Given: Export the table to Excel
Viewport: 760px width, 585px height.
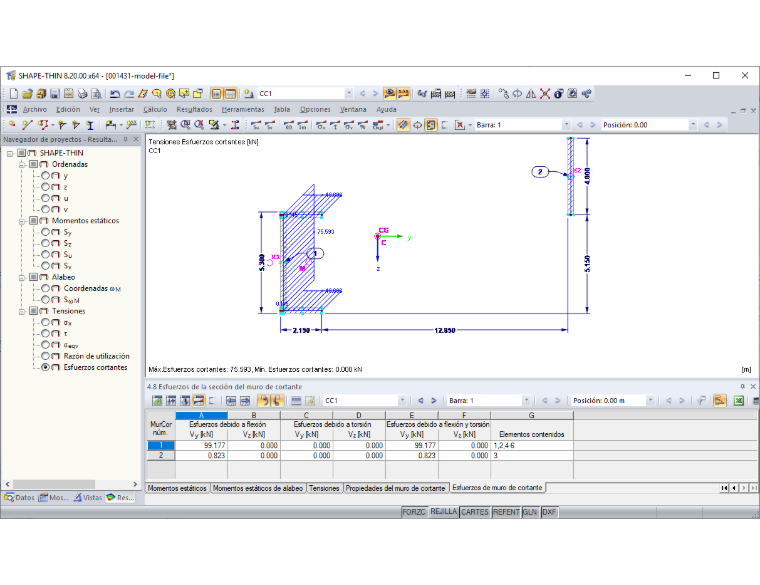Looking at the screenshot, I should coord(739,400).
